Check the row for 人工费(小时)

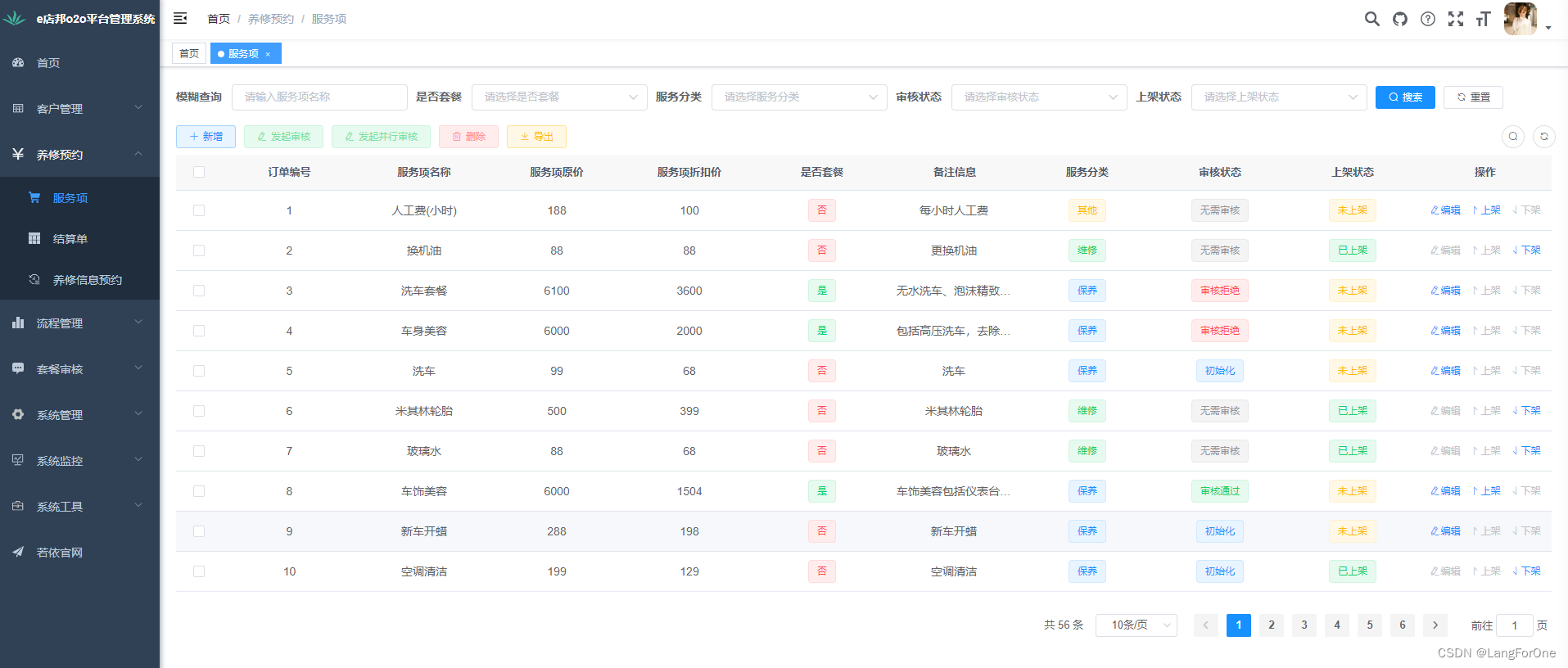pos(199,210)
